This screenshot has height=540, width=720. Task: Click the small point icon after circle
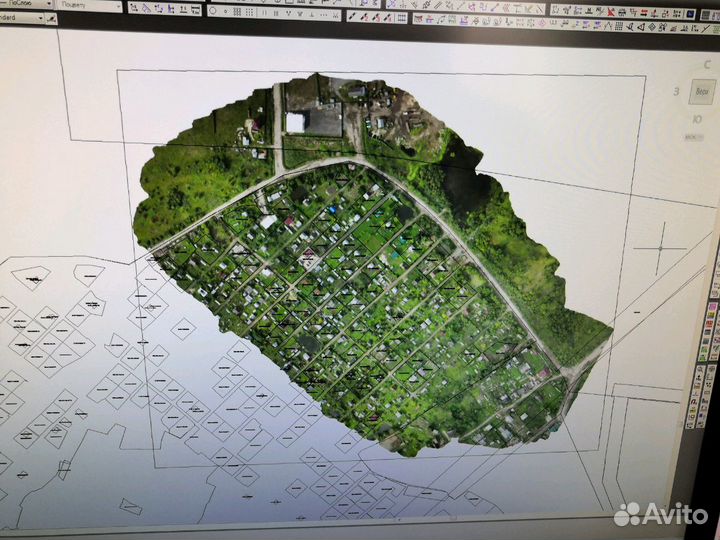pos(225,11)
